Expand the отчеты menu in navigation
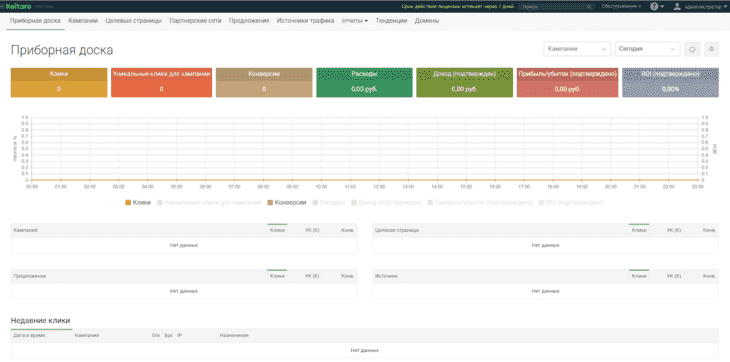The image size is (730, 362). click(x=354, y=21)
